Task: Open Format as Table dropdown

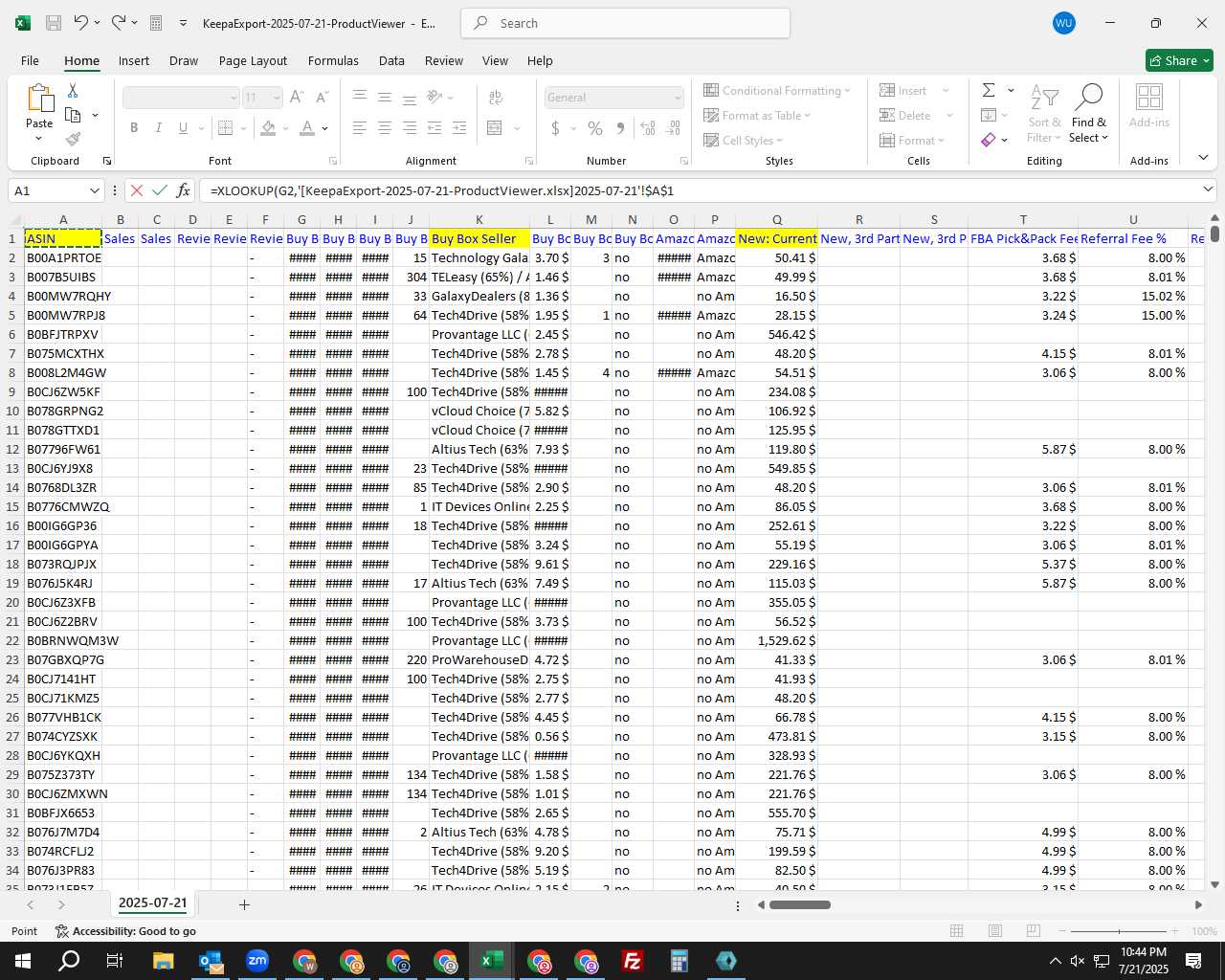Action: point(757,115)
